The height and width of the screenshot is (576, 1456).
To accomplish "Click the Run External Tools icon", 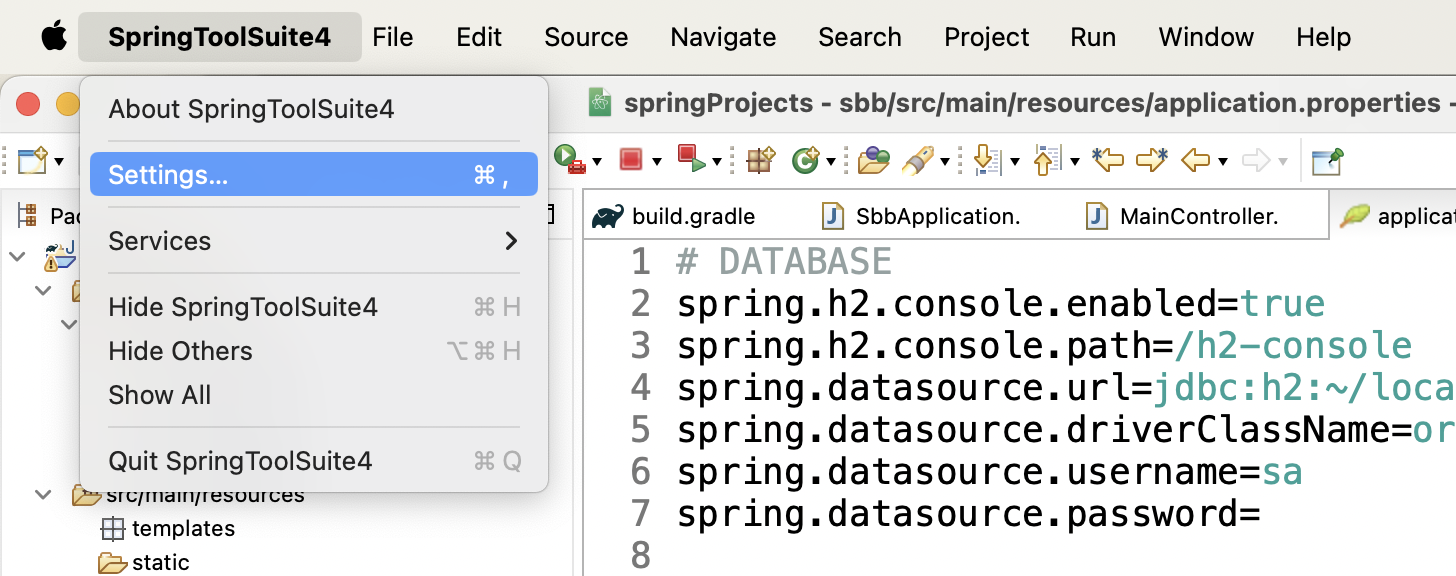I will [x=570, y=159].
